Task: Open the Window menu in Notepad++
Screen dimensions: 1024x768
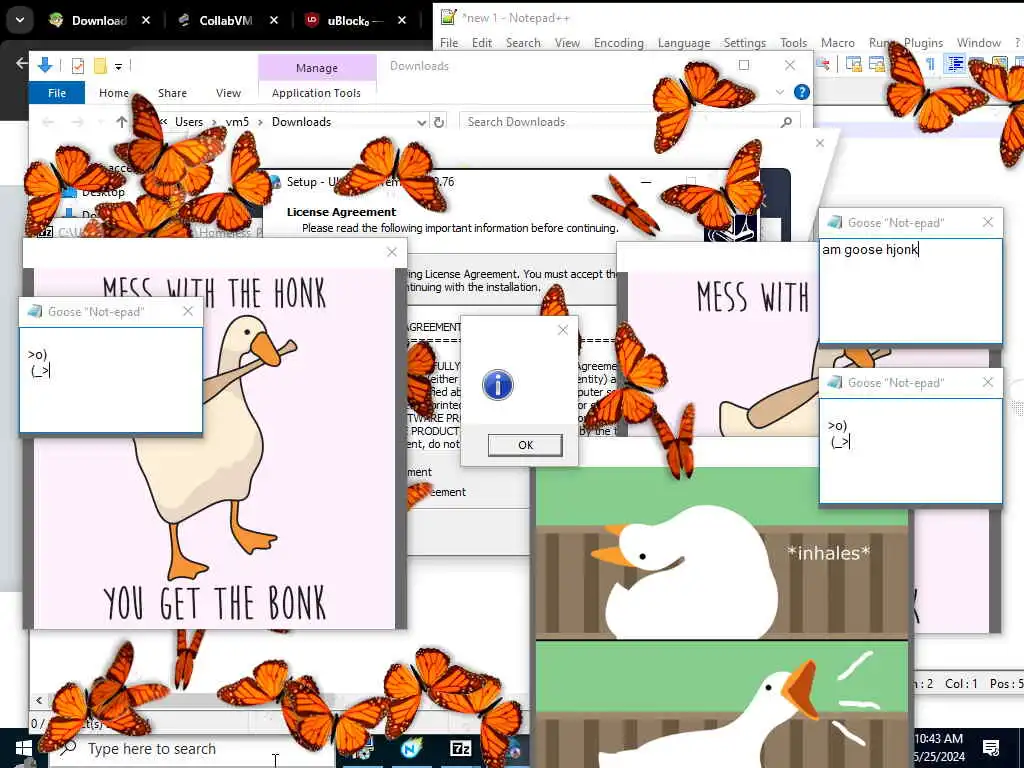Action: (978, 42)
